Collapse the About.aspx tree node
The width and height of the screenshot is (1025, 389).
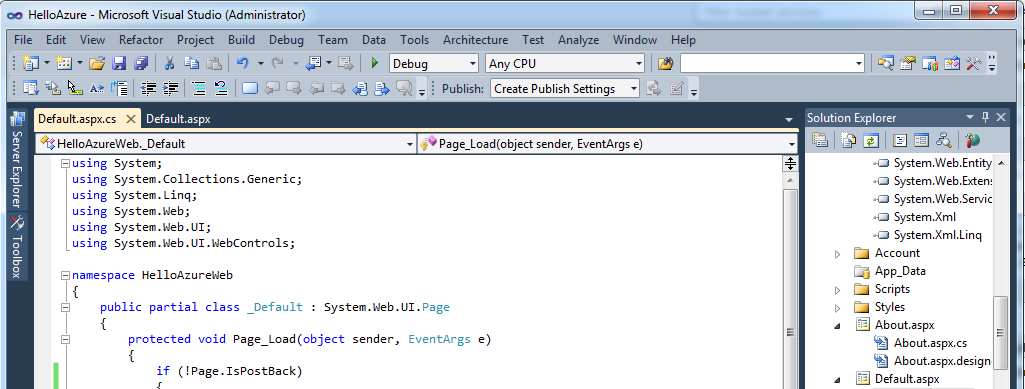point(837,326)
